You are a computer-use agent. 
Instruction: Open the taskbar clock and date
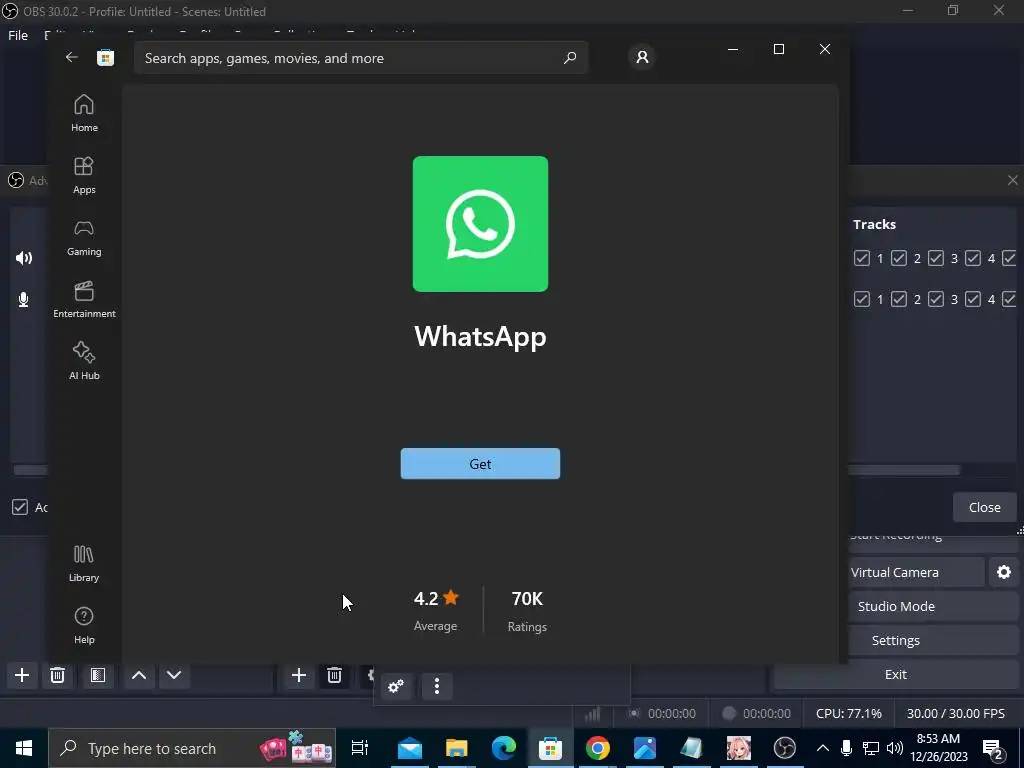(939, 748)
